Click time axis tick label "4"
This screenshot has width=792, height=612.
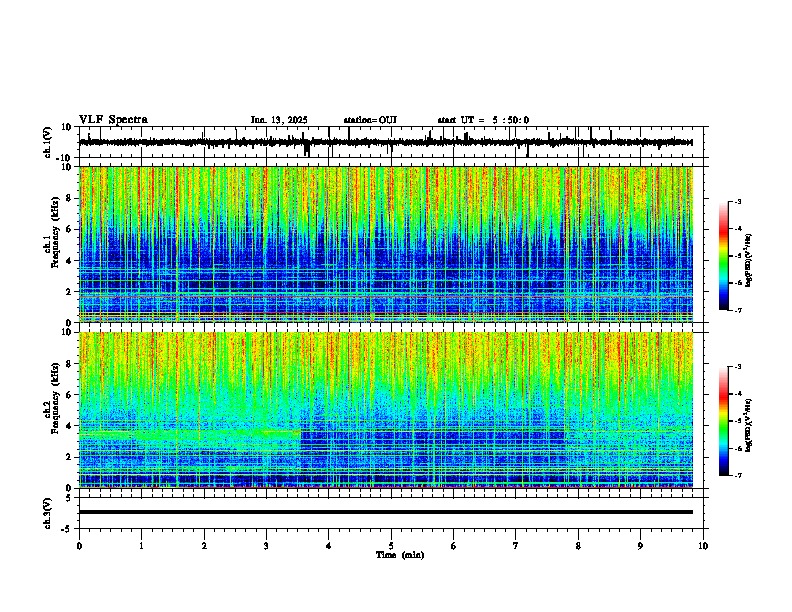tap(328, 546)
